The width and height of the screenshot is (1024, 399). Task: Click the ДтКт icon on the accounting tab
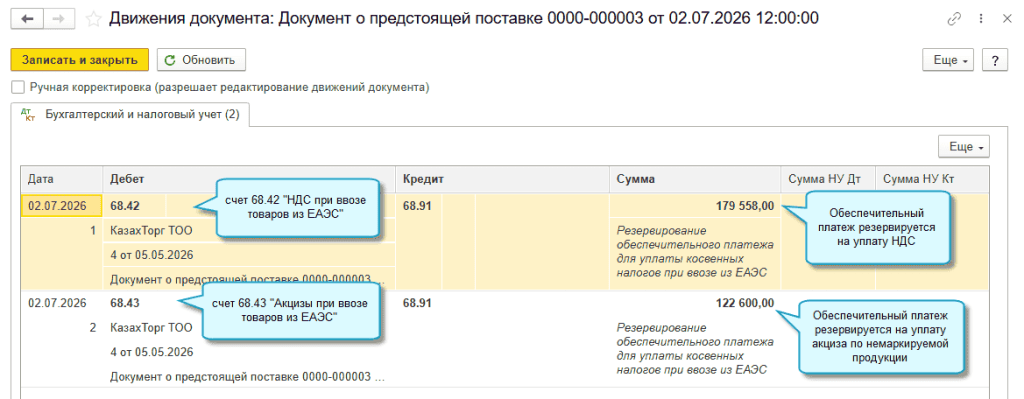point(27,115)
